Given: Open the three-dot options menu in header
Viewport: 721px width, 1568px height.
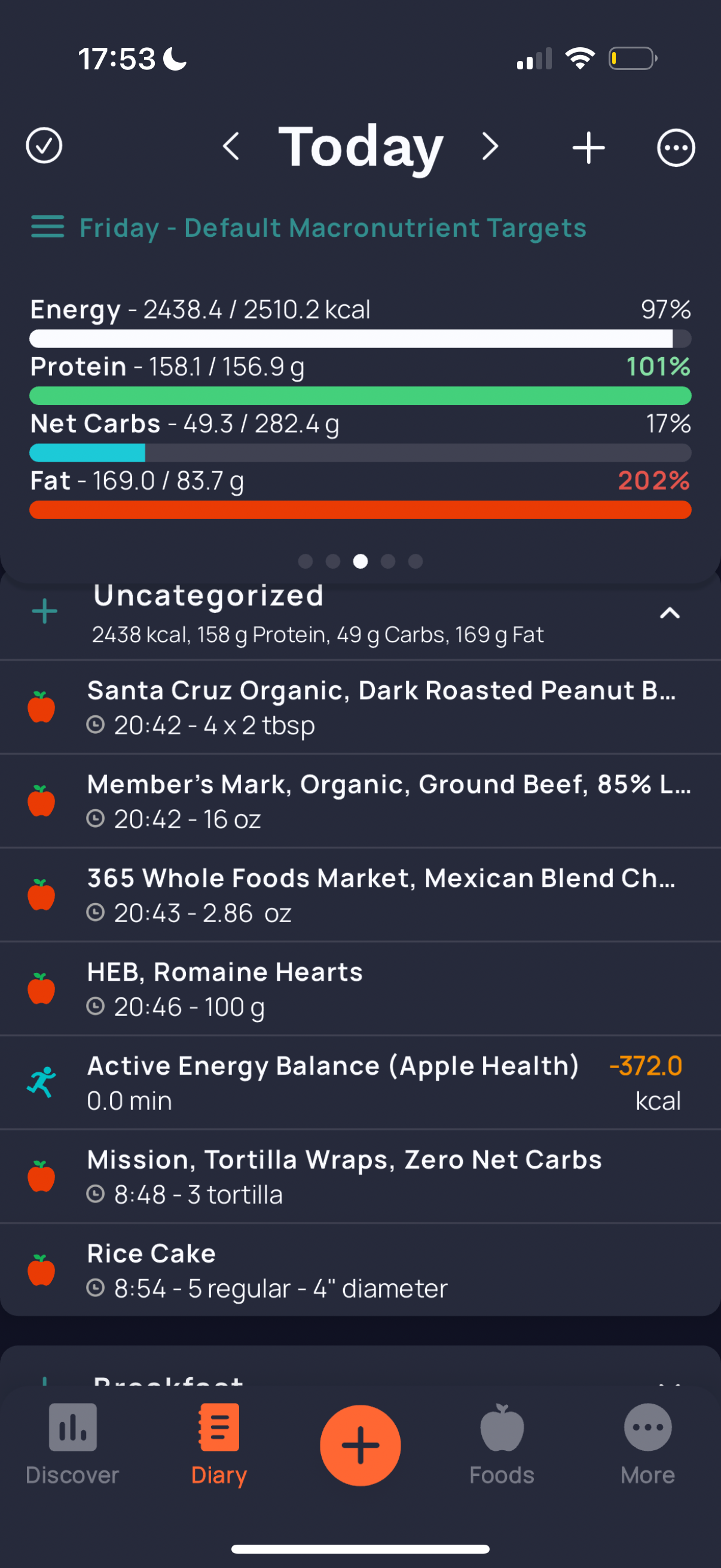Looking at the screenshot, I should [676, 147].
